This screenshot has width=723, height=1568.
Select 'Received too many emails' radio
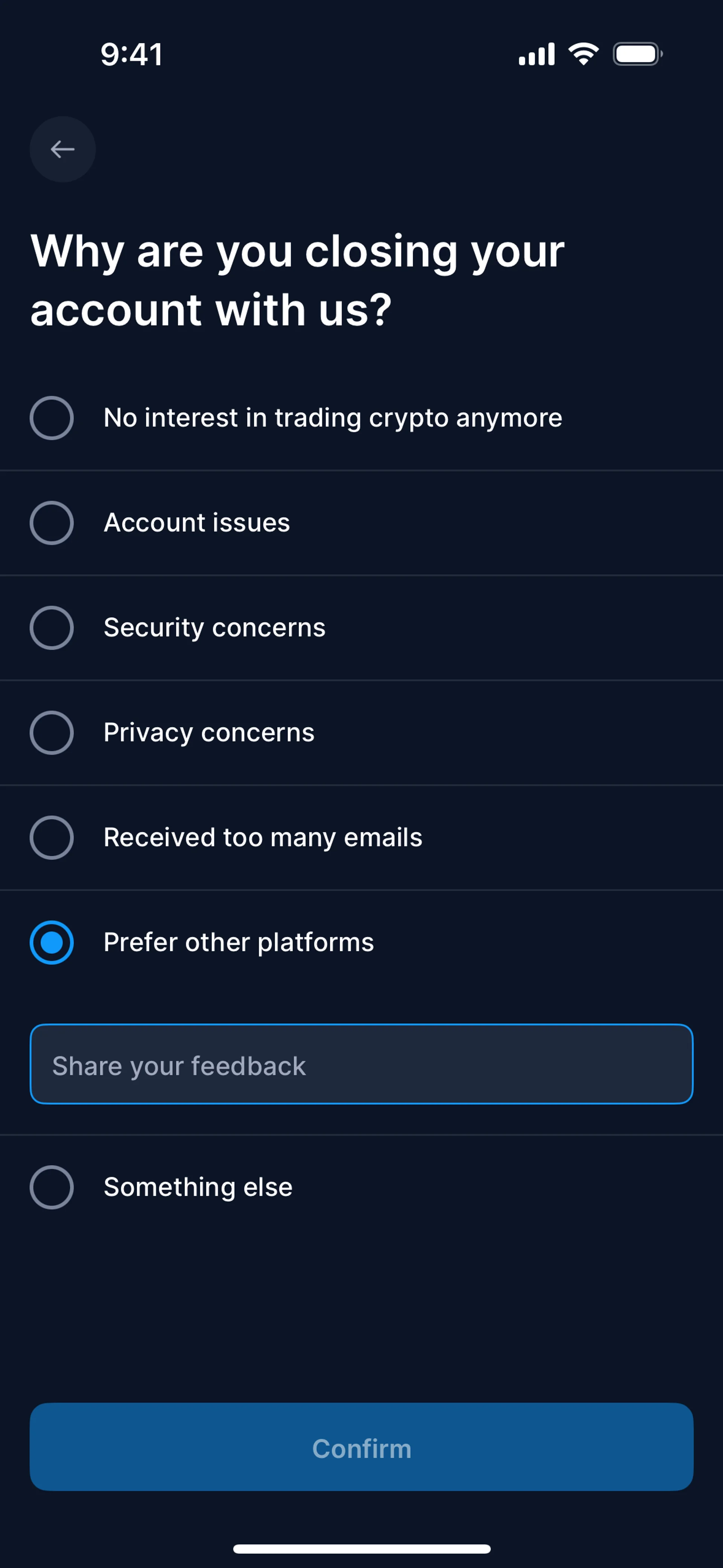[x=52, y=837]
